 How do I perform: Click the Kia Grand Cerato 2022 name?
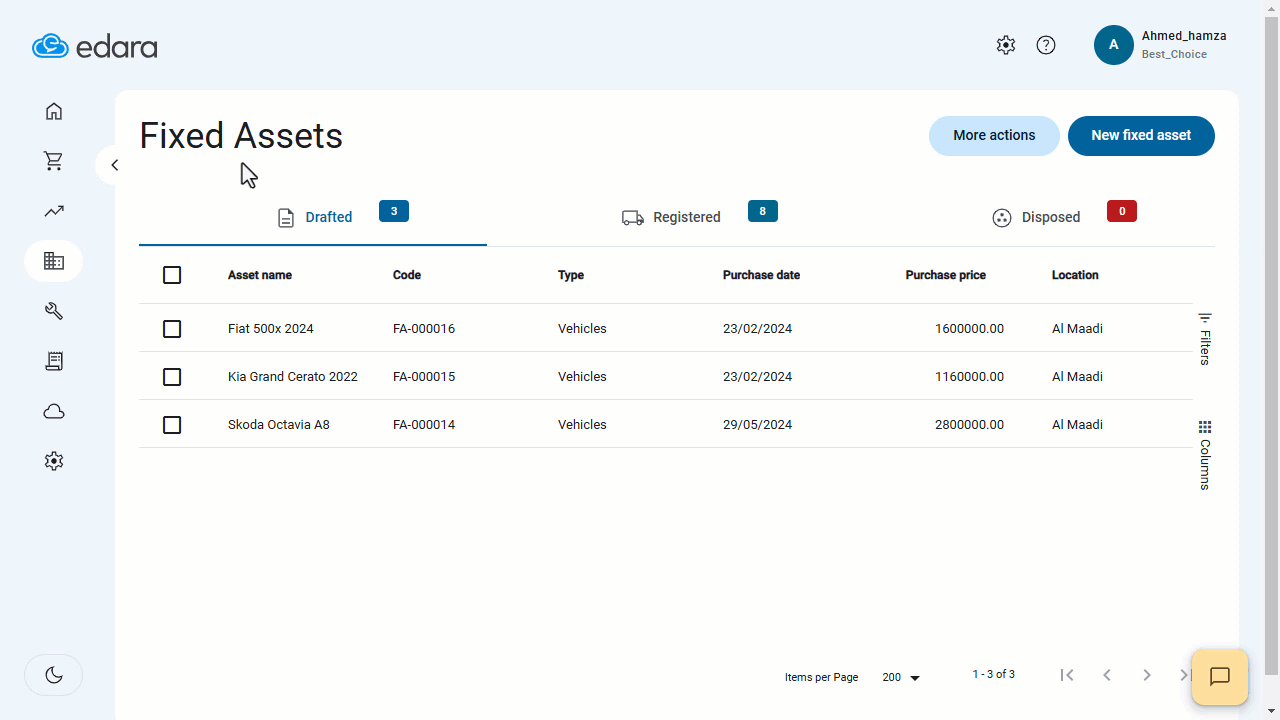(293, 377)
